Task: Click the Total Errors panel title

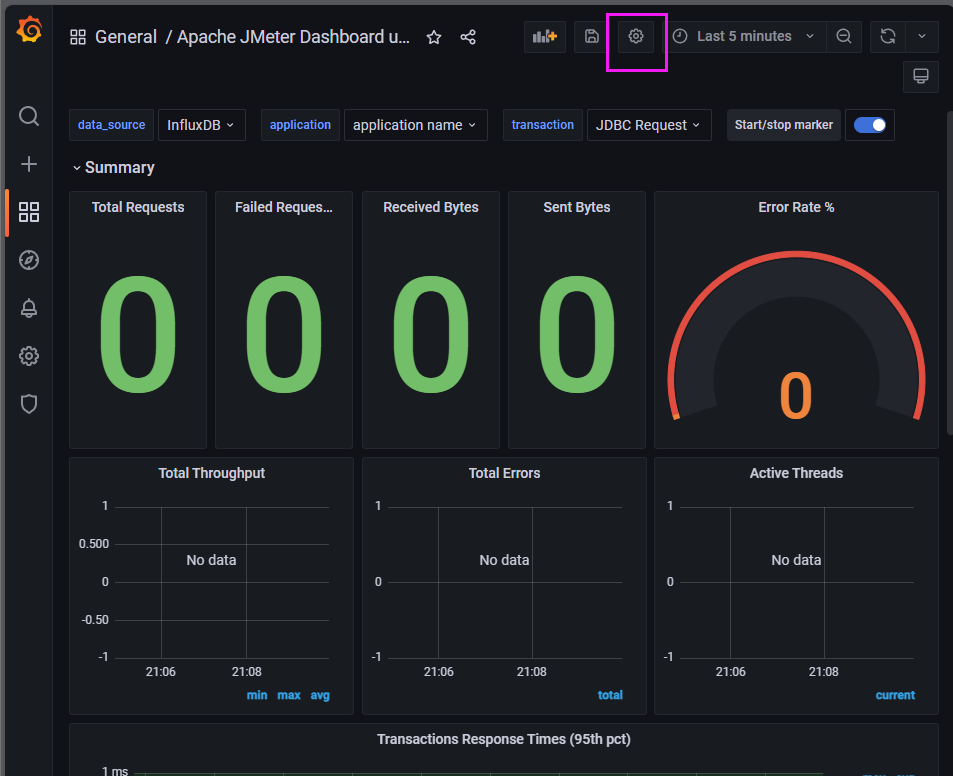Action: point(504,473)
